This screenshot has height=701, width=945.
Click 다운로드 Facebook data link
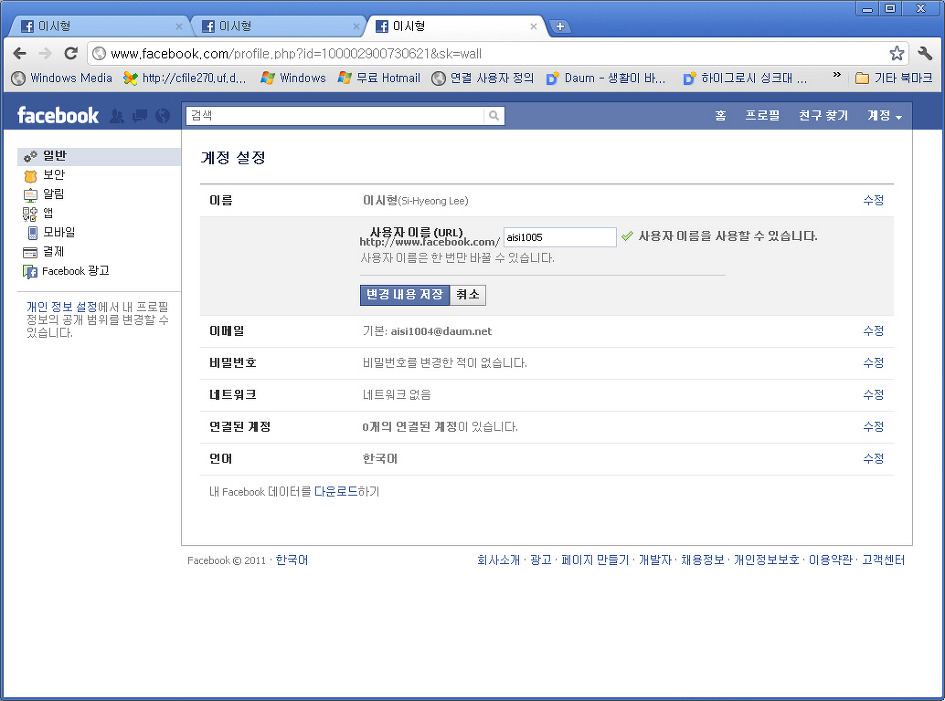[x=336, y=492]
